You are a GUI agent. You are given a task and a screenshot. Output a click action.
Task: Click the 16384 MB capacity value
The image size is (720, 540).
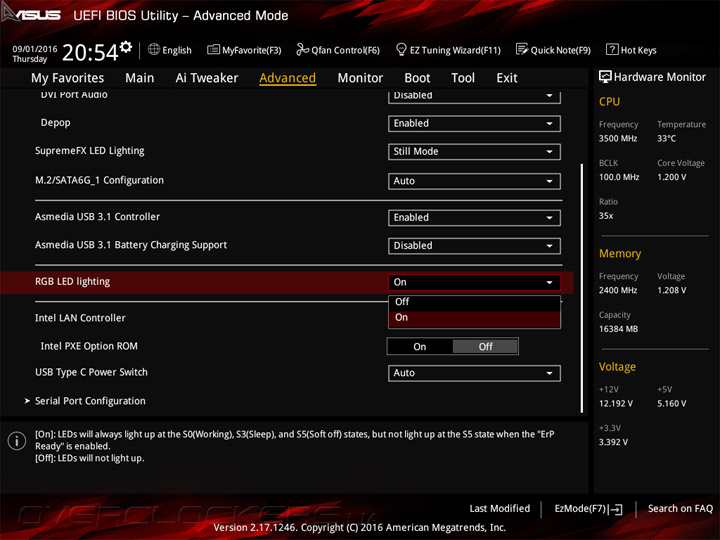pos(619,329)
